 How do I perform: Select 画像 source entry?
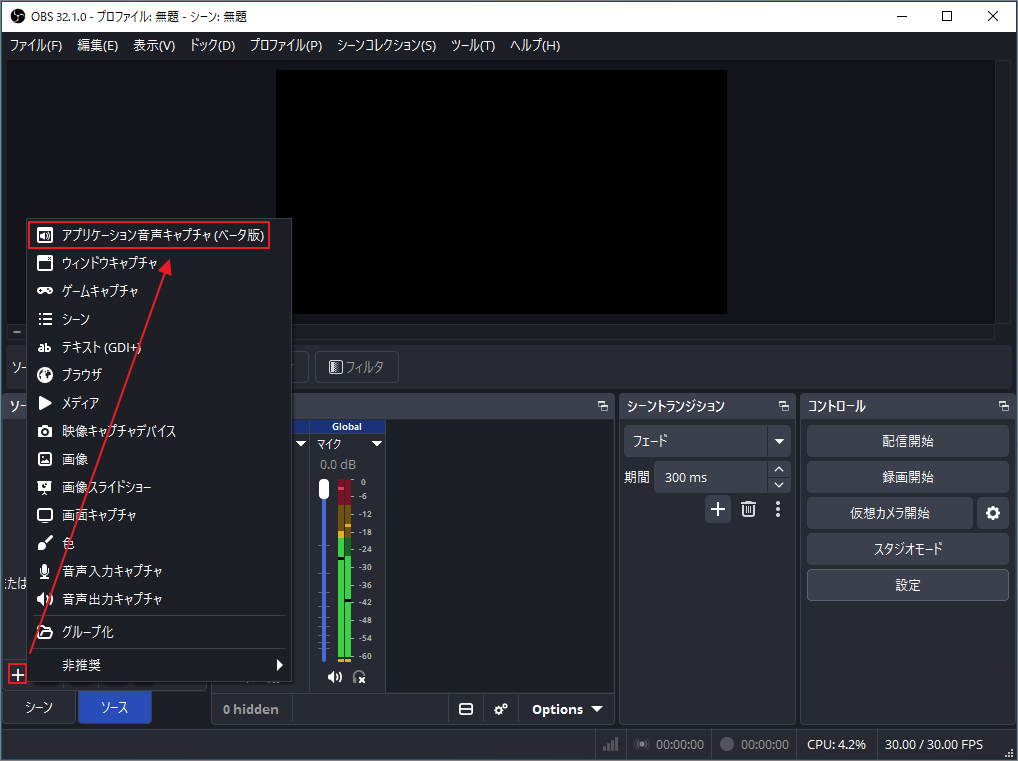[x=159, y=459]
